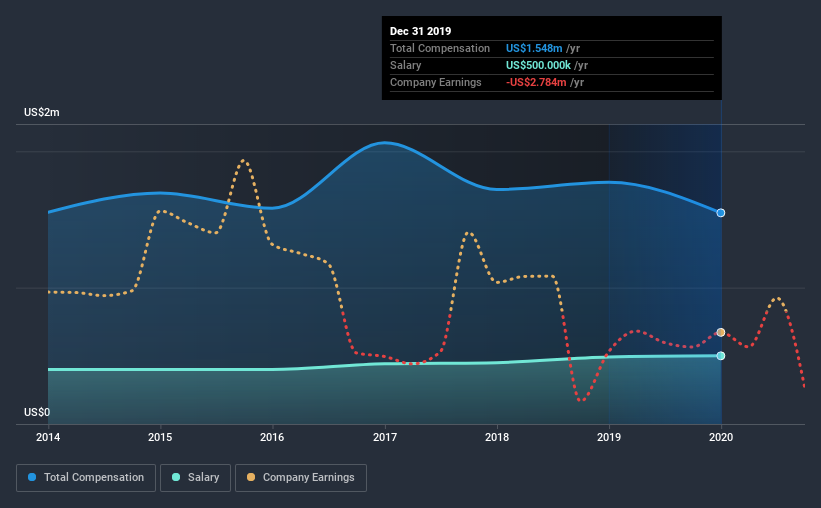Screen dimensions: 821x508
Task: Click the US$1.548m tooltip value
Action: (534, 48)
